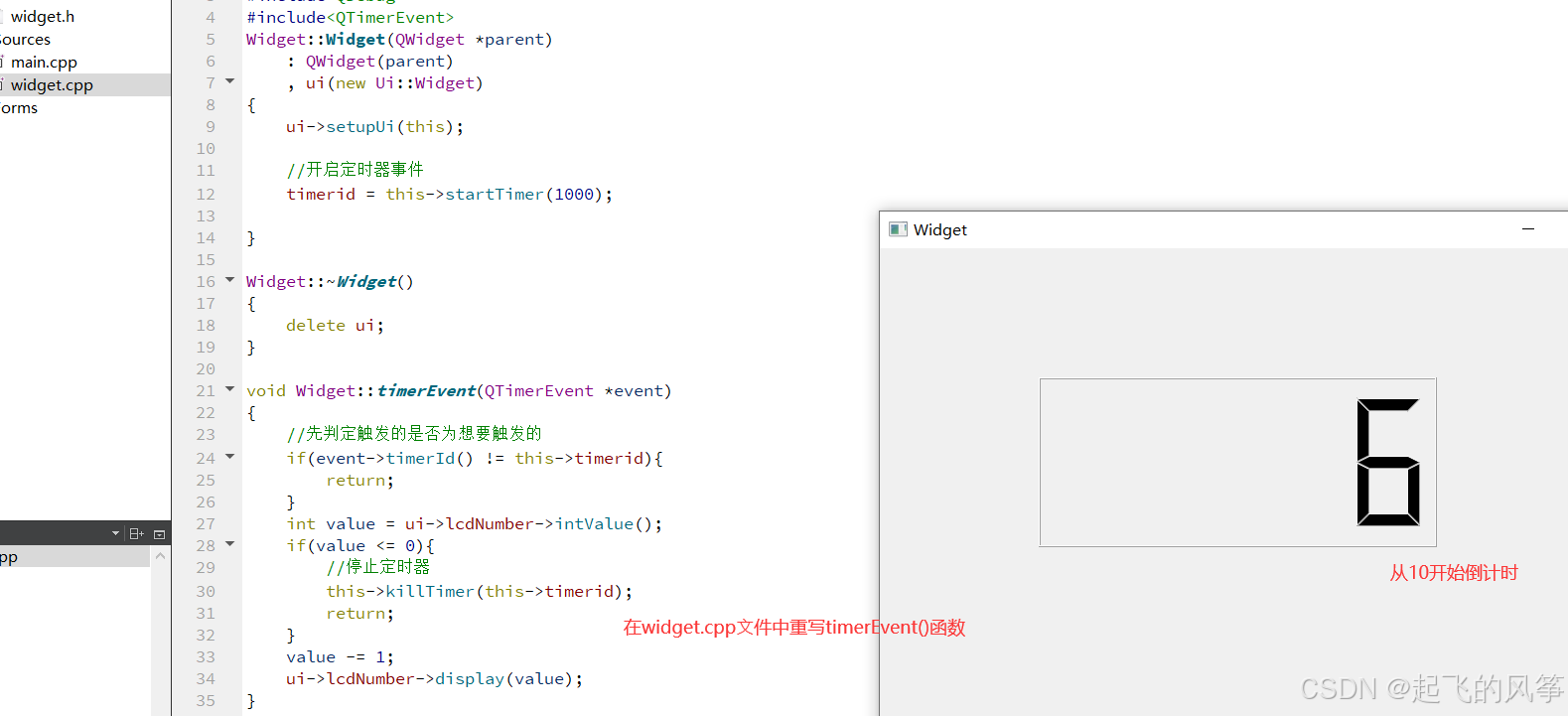Click the scroll-up arrow in the lower side panel
Screen dimensions: 1568x716
click(160, 557)
